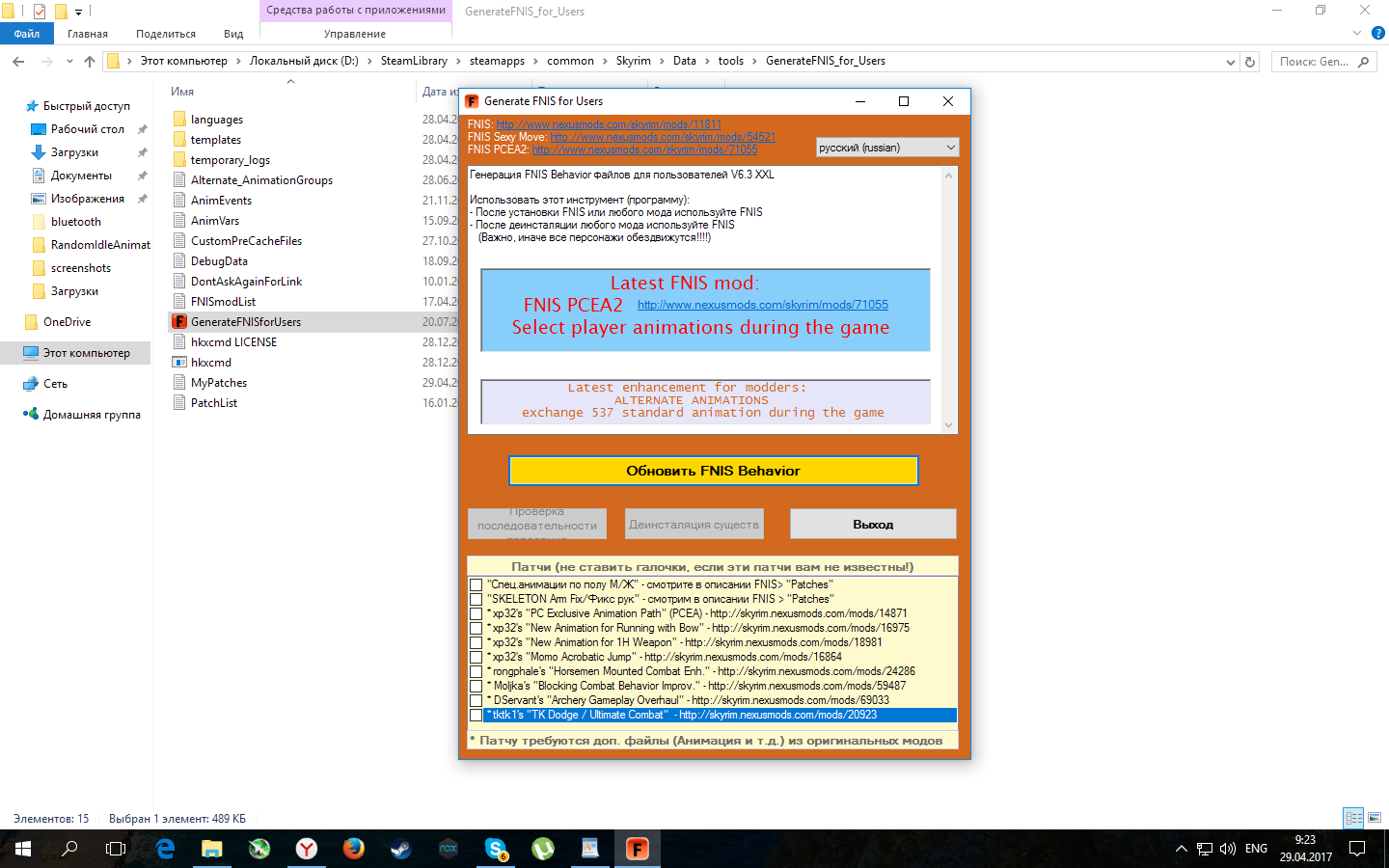Image resolution: width=1389 pixels, height=868 pixels.
Task: Open the templates folder
Action: [x=216, y=140]
